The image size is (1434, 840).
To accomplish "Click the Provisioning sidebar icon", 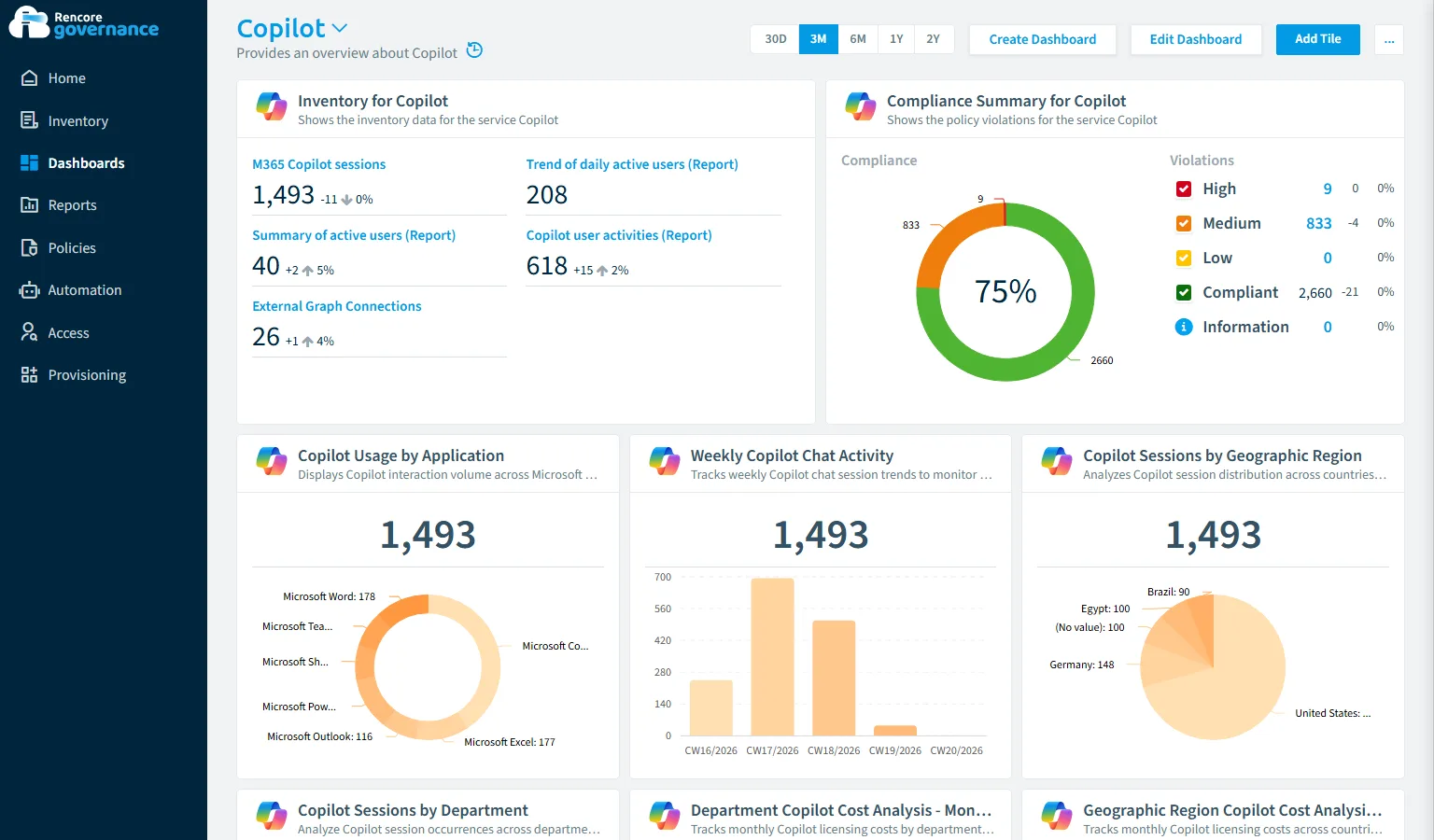I will coord(30,375).
